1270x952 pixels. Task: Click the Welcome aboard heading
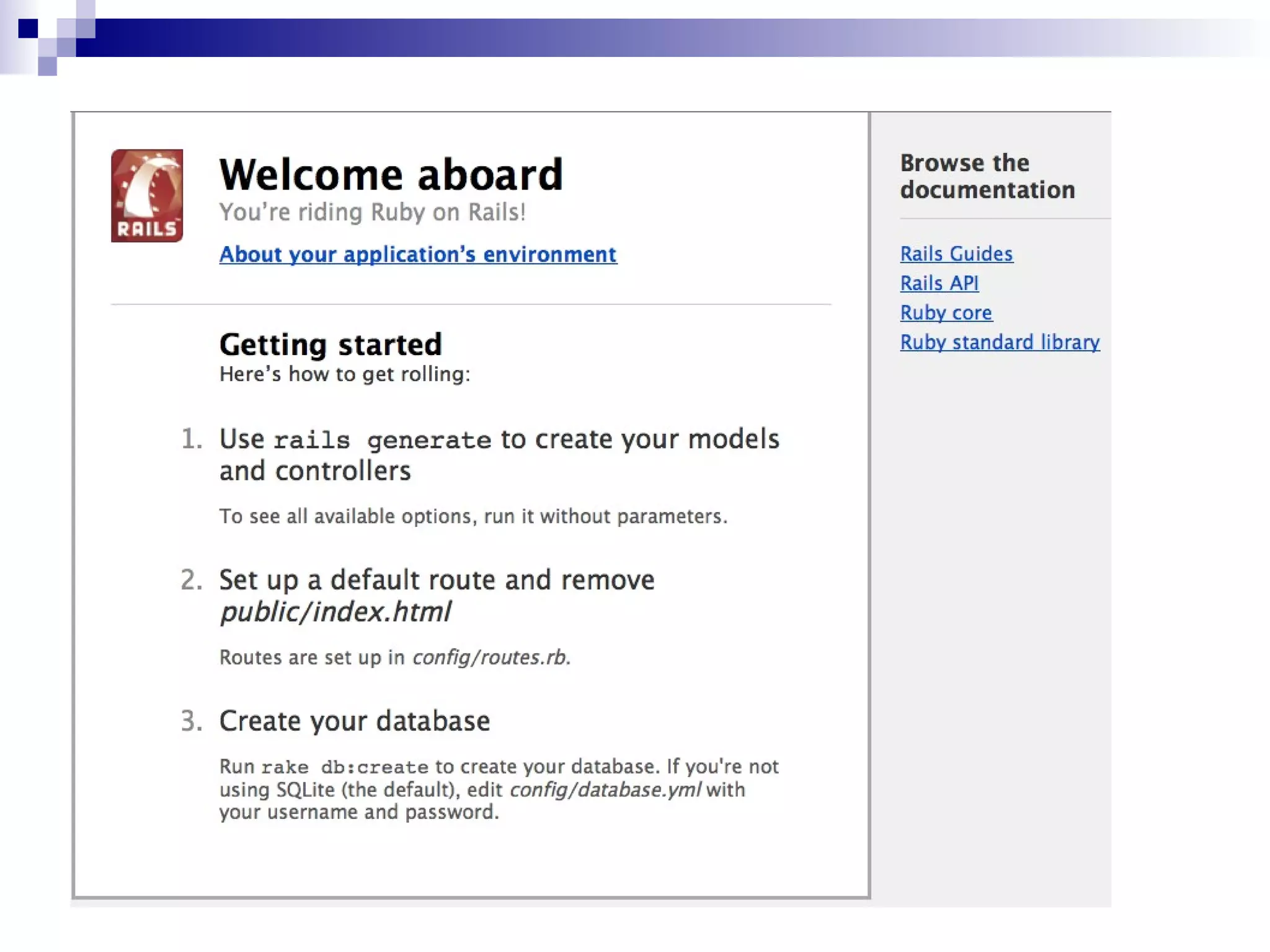pyautogui.click(x=391, y=174)
